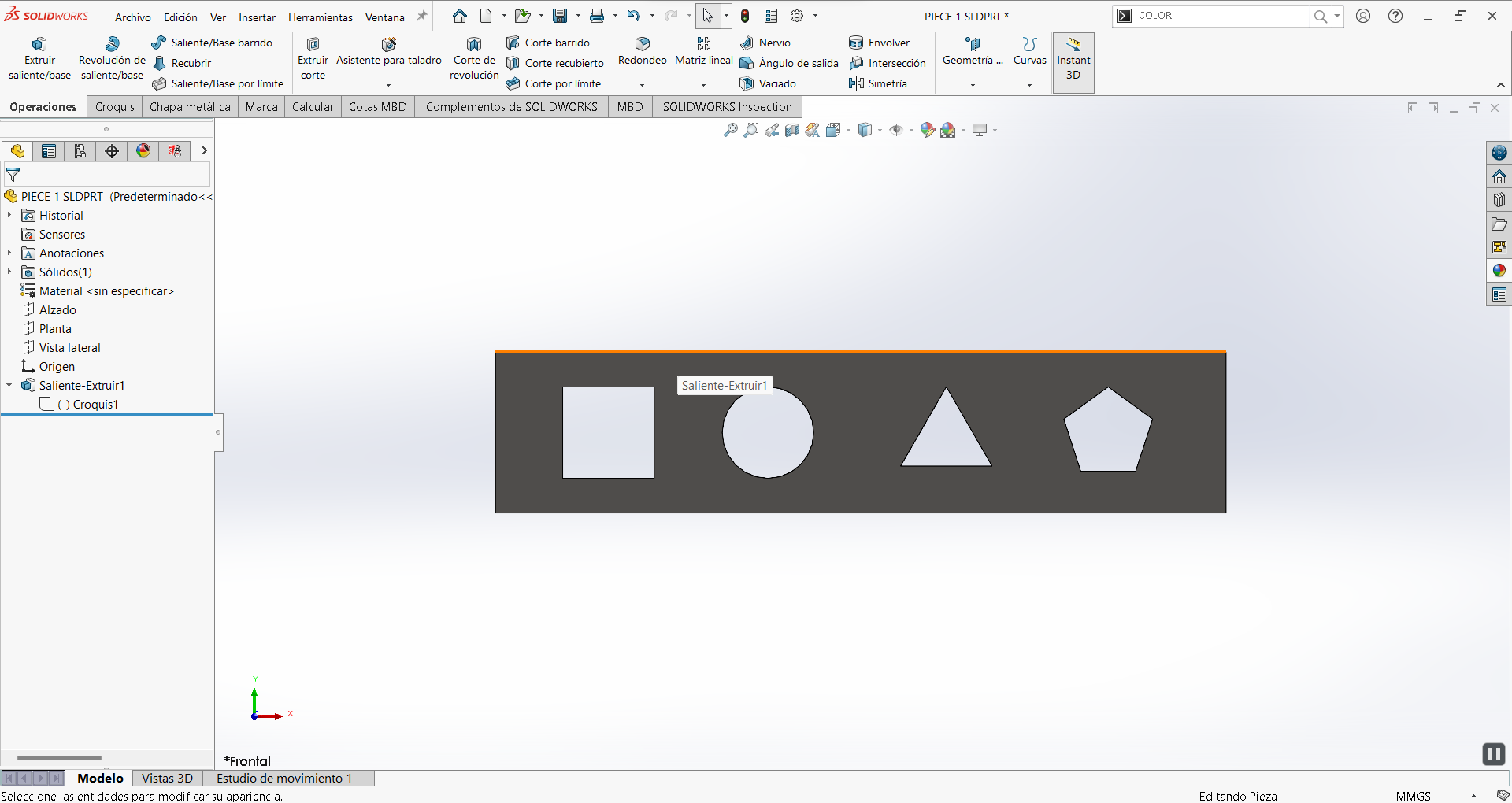Click the command search field
The image size is (1512, 803).
[x=1222, y=16]
